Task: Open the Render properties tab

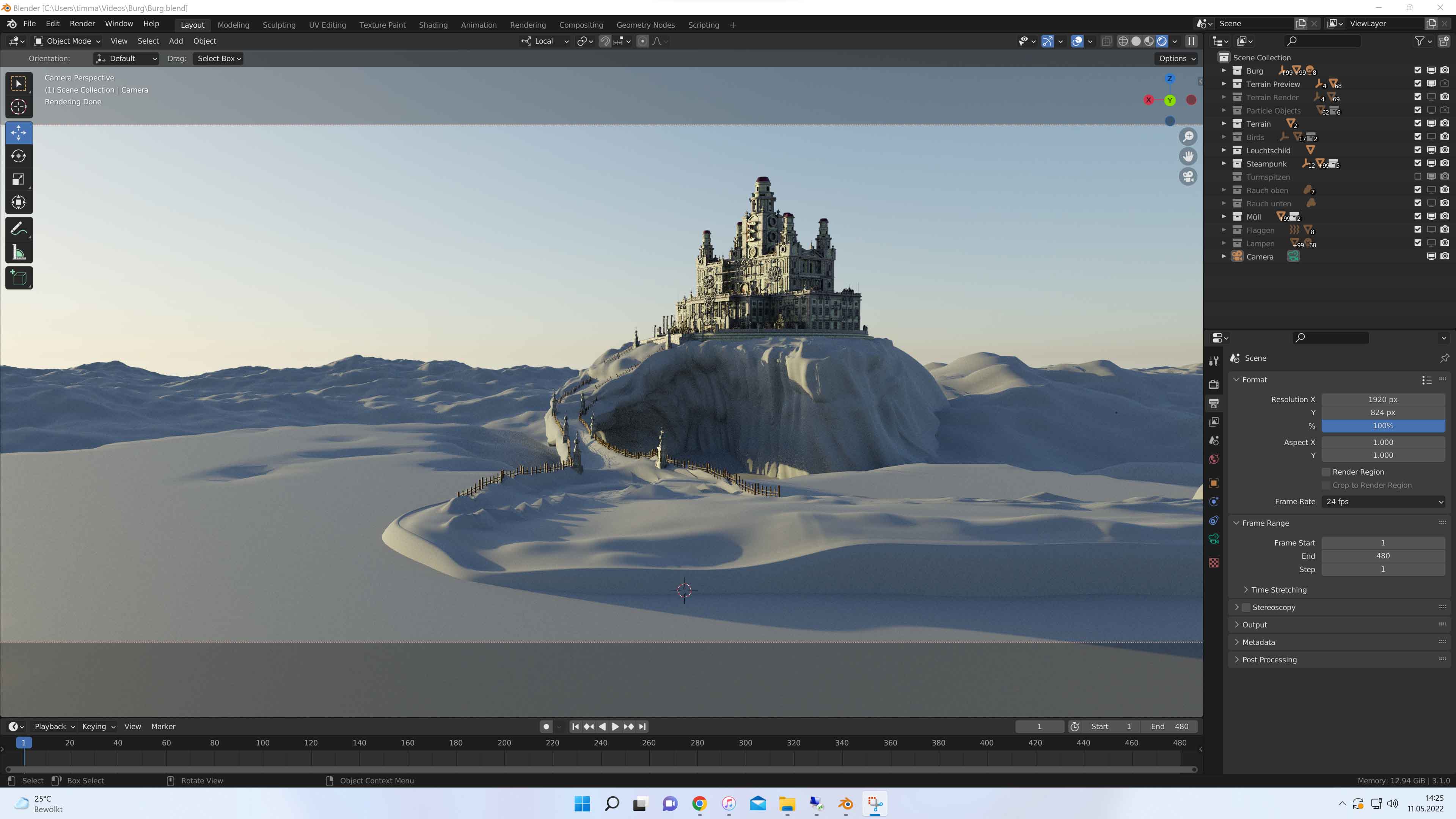Action: tap(1214, 384)
